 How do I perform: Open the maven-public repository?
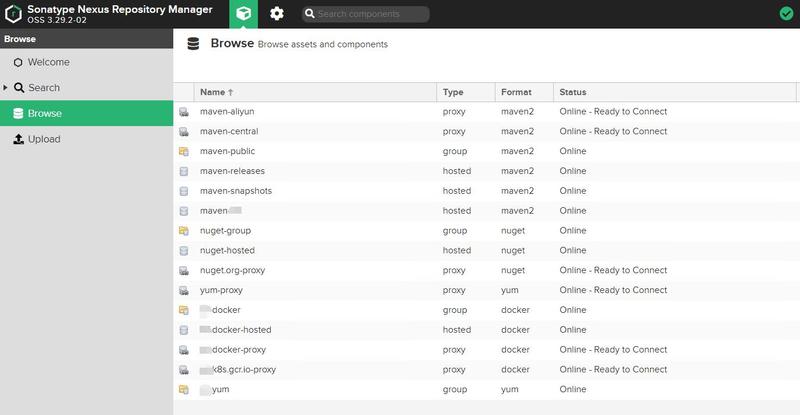point(228,151)
